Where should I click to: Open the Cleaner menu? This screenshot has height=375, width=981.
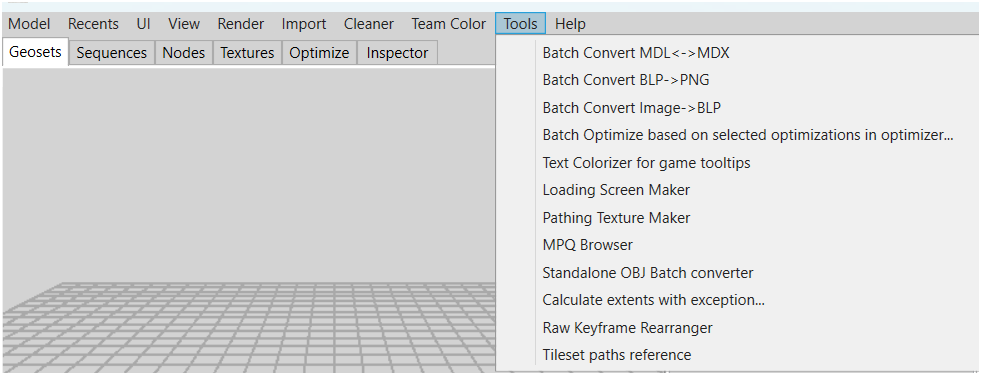pos(369,24)
